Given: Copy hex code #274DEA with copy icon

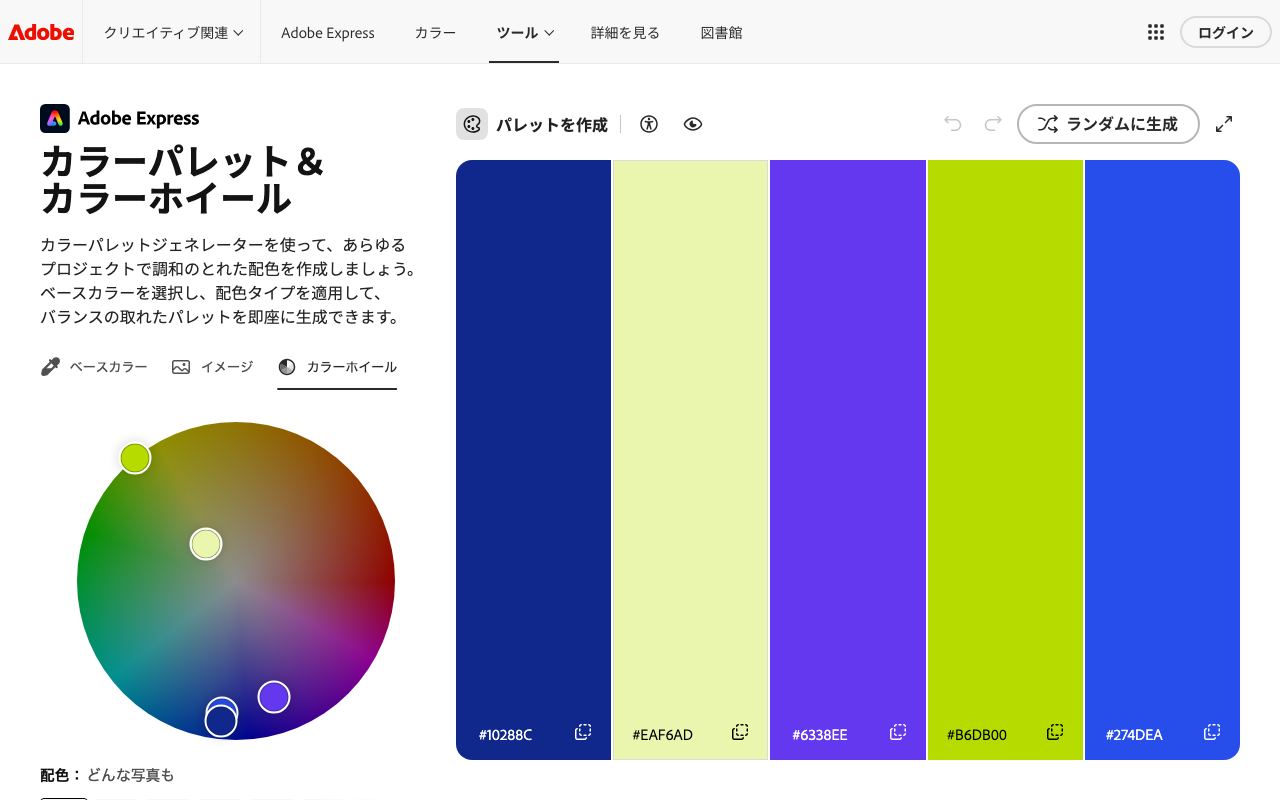Looking at the screenshot, I should 1212,732.
